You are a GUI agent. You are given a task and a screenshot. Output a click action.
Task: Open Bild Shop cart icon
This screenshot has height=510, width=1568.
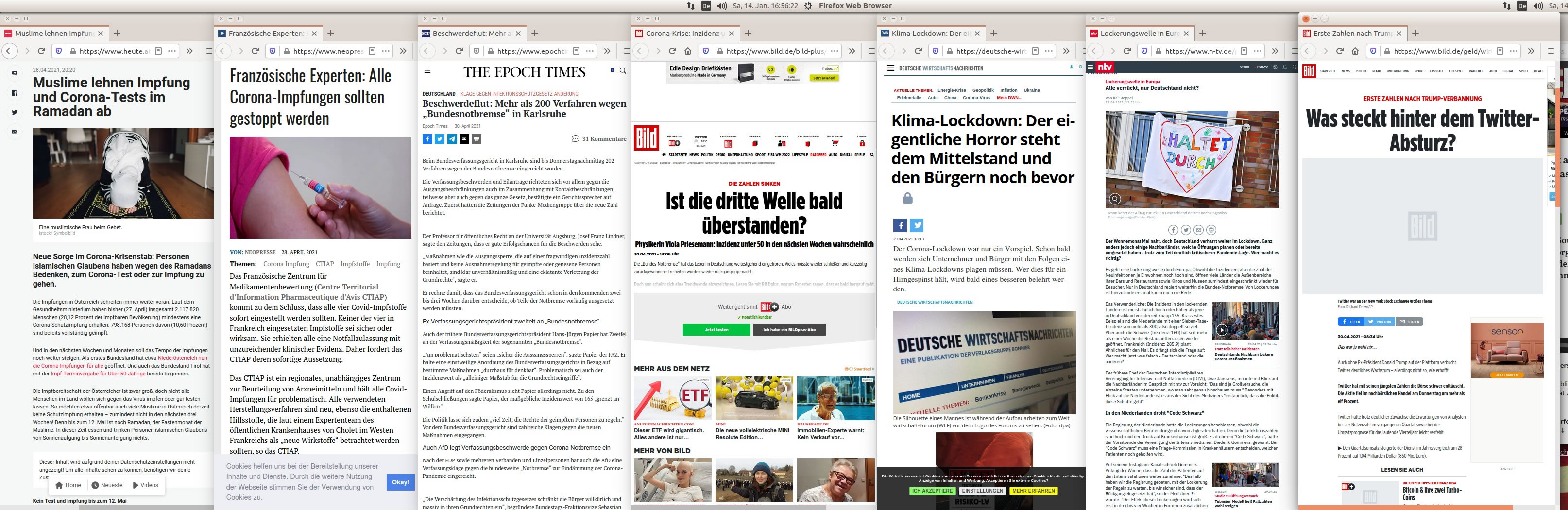[835, 143]
